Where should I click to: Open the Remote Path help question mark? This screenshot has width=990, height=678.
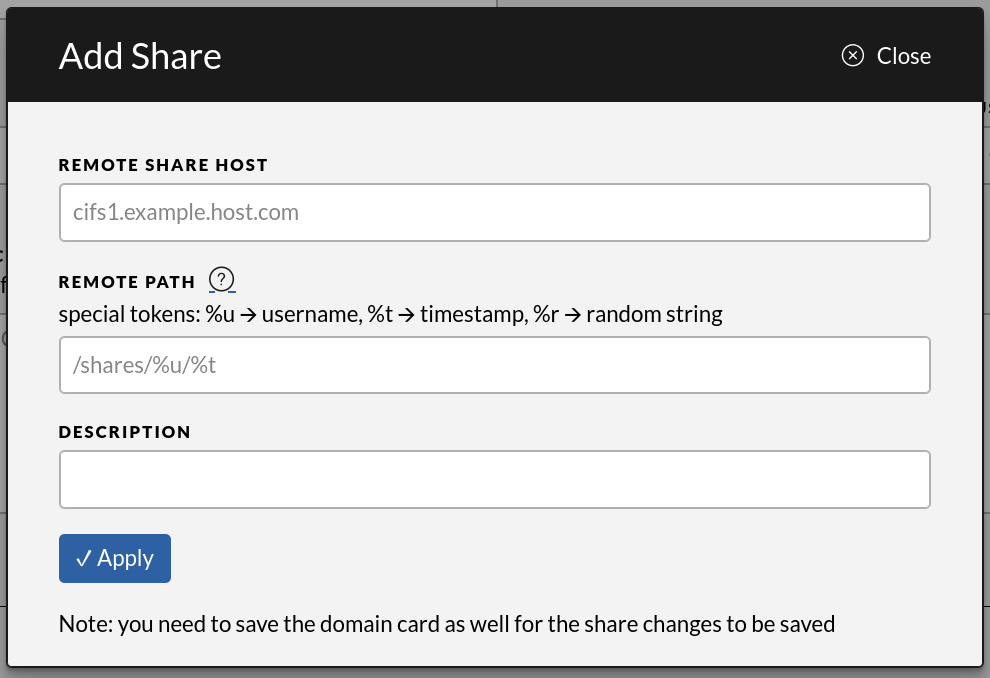tap(221, 280)
